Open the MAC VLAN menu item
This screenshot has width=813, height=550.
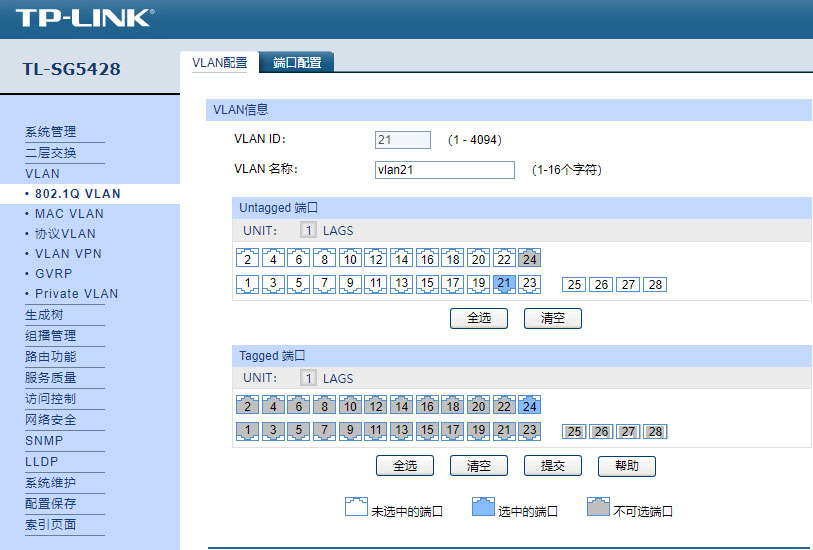pos(69,214)
